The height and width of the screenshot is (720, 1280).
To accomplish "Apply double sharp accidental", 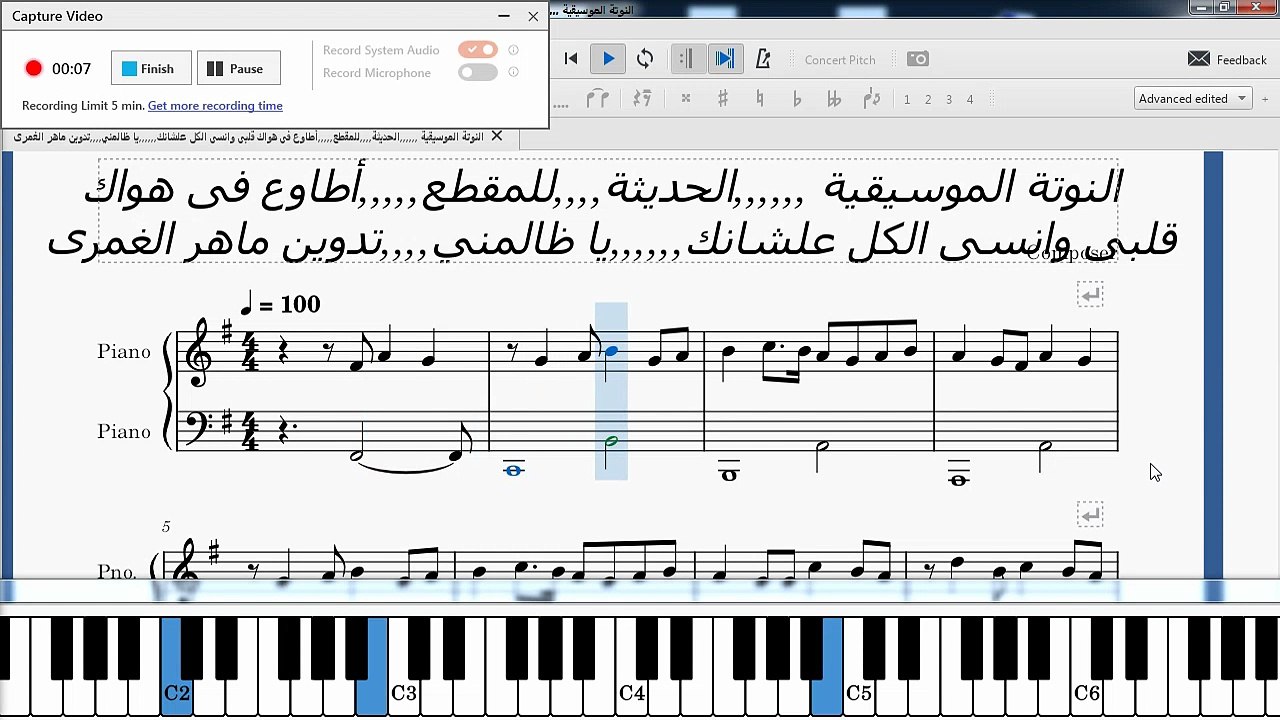I will (x=686, y=98).
